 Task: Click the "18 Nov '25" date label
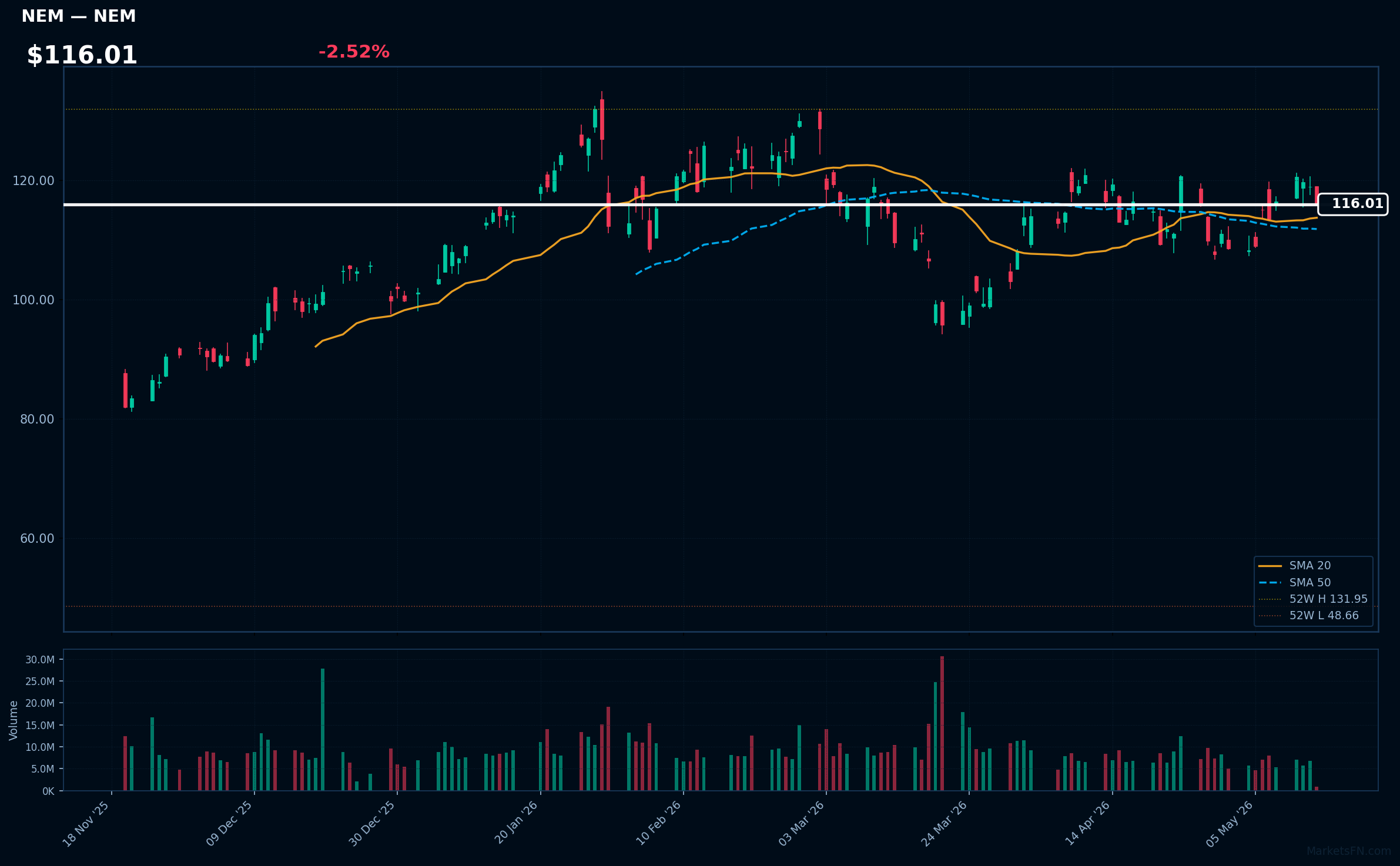[86, 824]
